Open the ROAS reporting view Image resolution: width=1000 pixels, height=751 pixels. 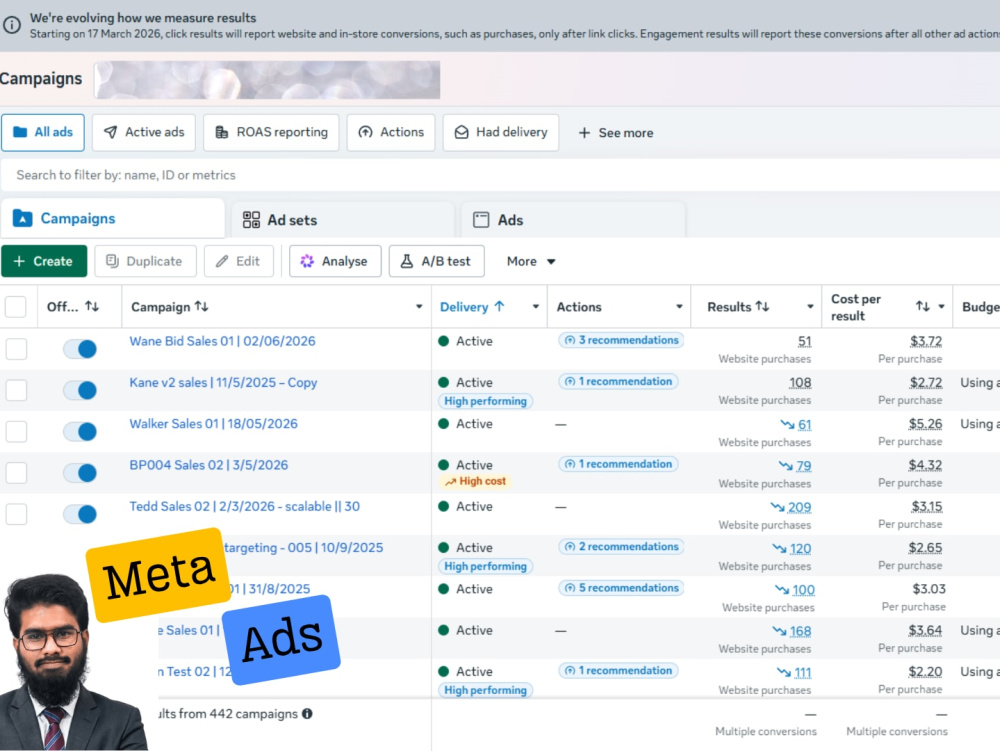point(271,133)
